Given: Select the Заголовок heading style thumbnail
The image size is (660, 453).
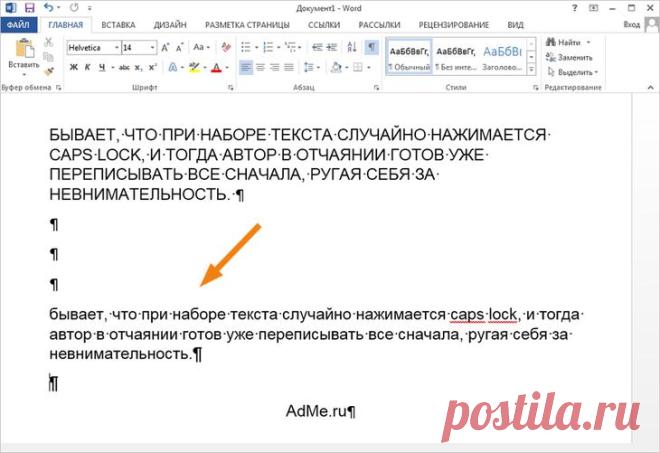Looking at the screenshot, I should [502, 57].
